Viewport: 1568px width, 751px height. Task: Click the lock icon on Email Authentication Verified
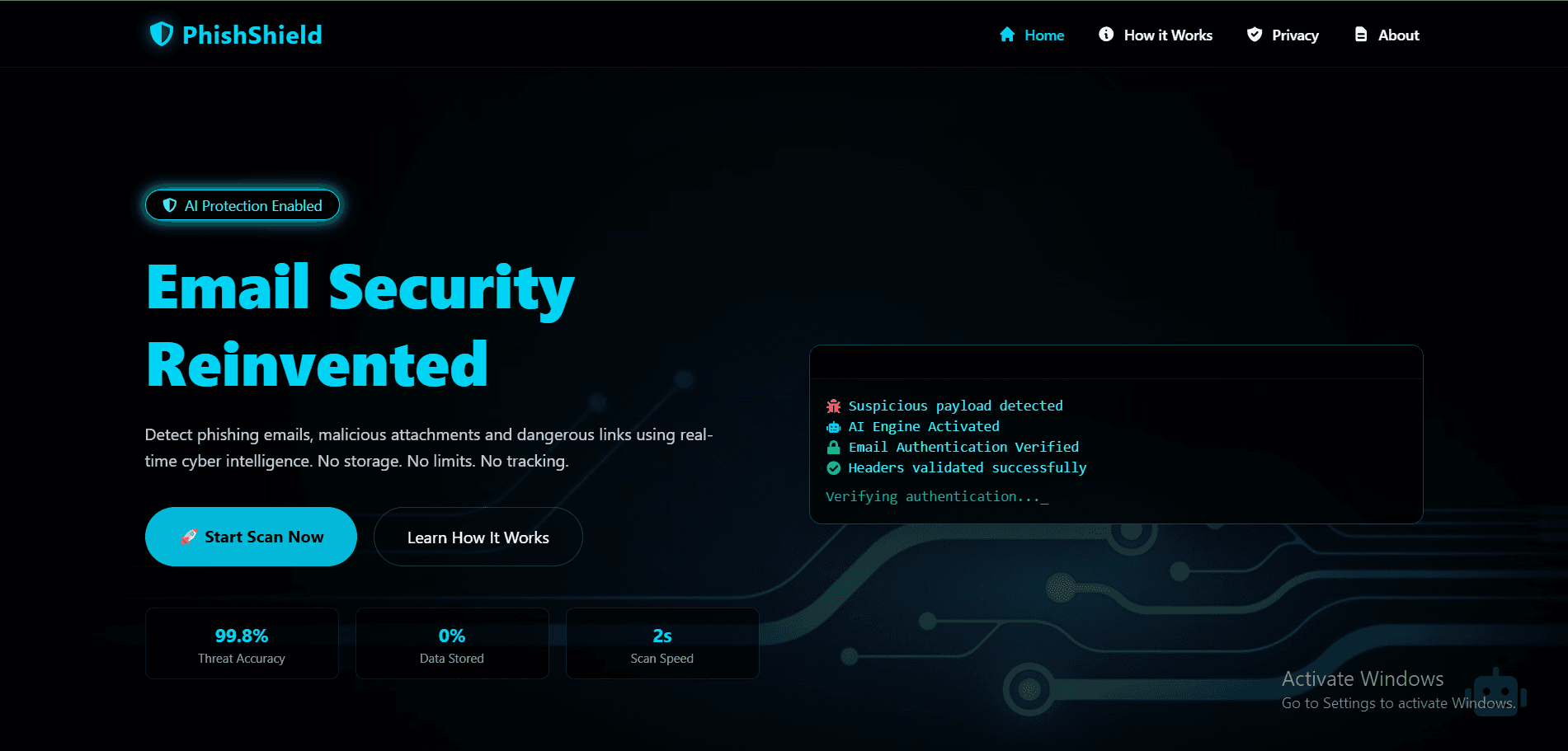pos(833,447)
